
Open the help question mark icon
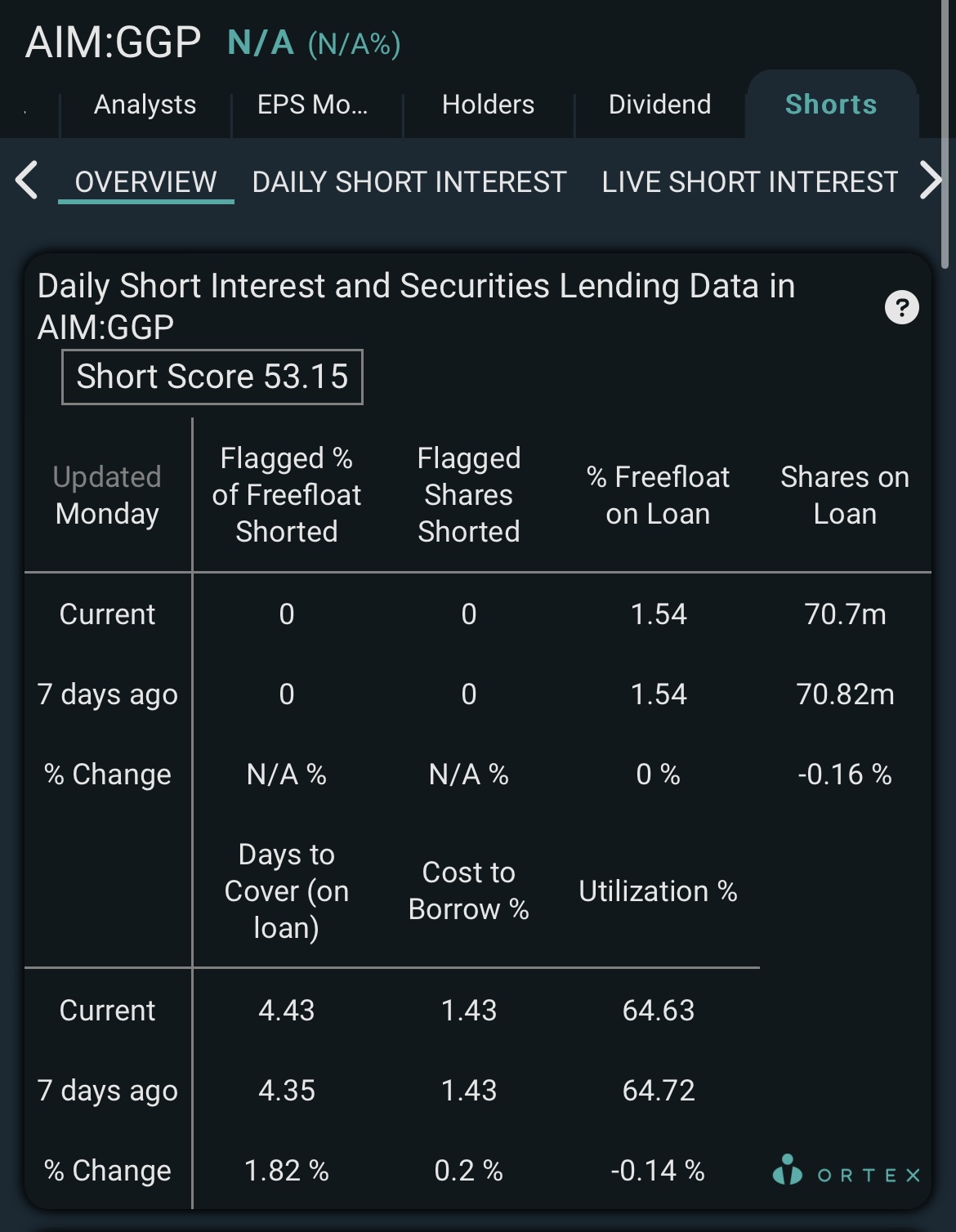pyautogui.click(x=901, y=307)
